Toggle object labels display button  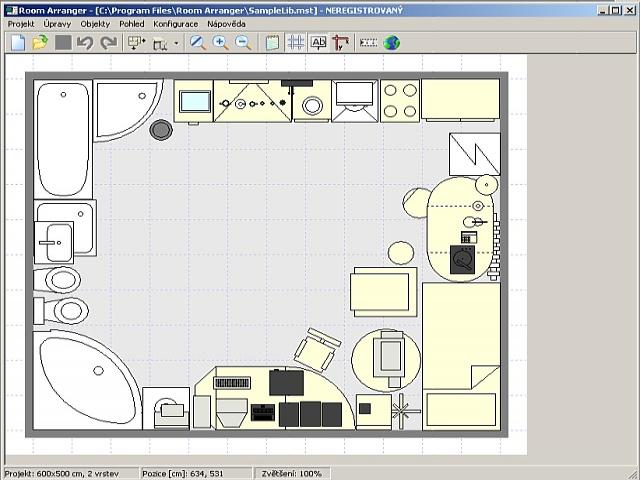tap(319, 42)
